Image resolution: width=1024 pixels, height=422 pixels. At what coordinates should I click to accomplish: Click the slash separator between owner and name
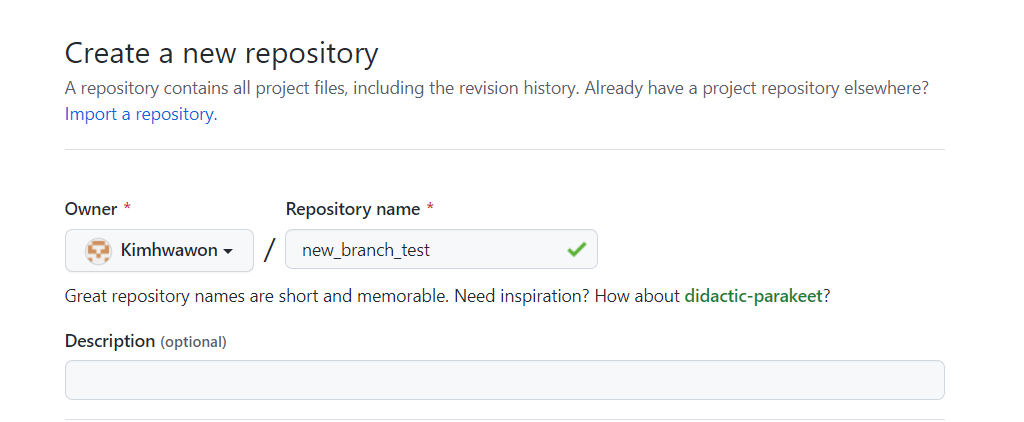tap(269, 250)
